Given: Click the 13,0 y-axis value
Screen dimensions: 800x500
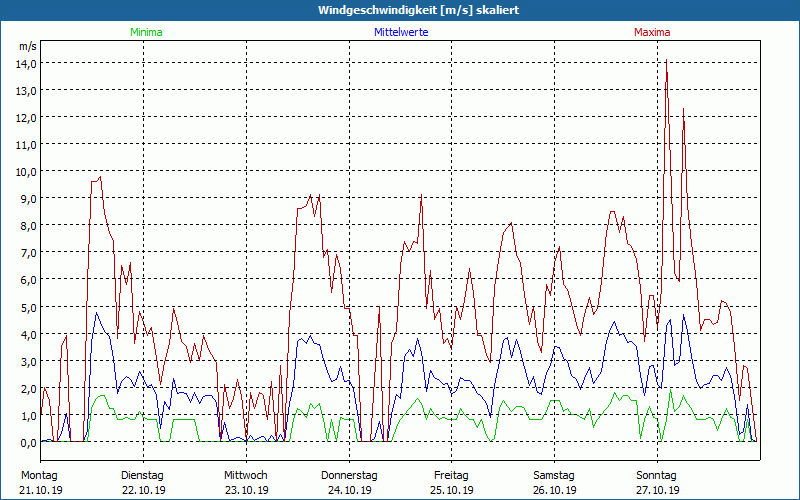Looking at the screenshot, I should (26, 91).
